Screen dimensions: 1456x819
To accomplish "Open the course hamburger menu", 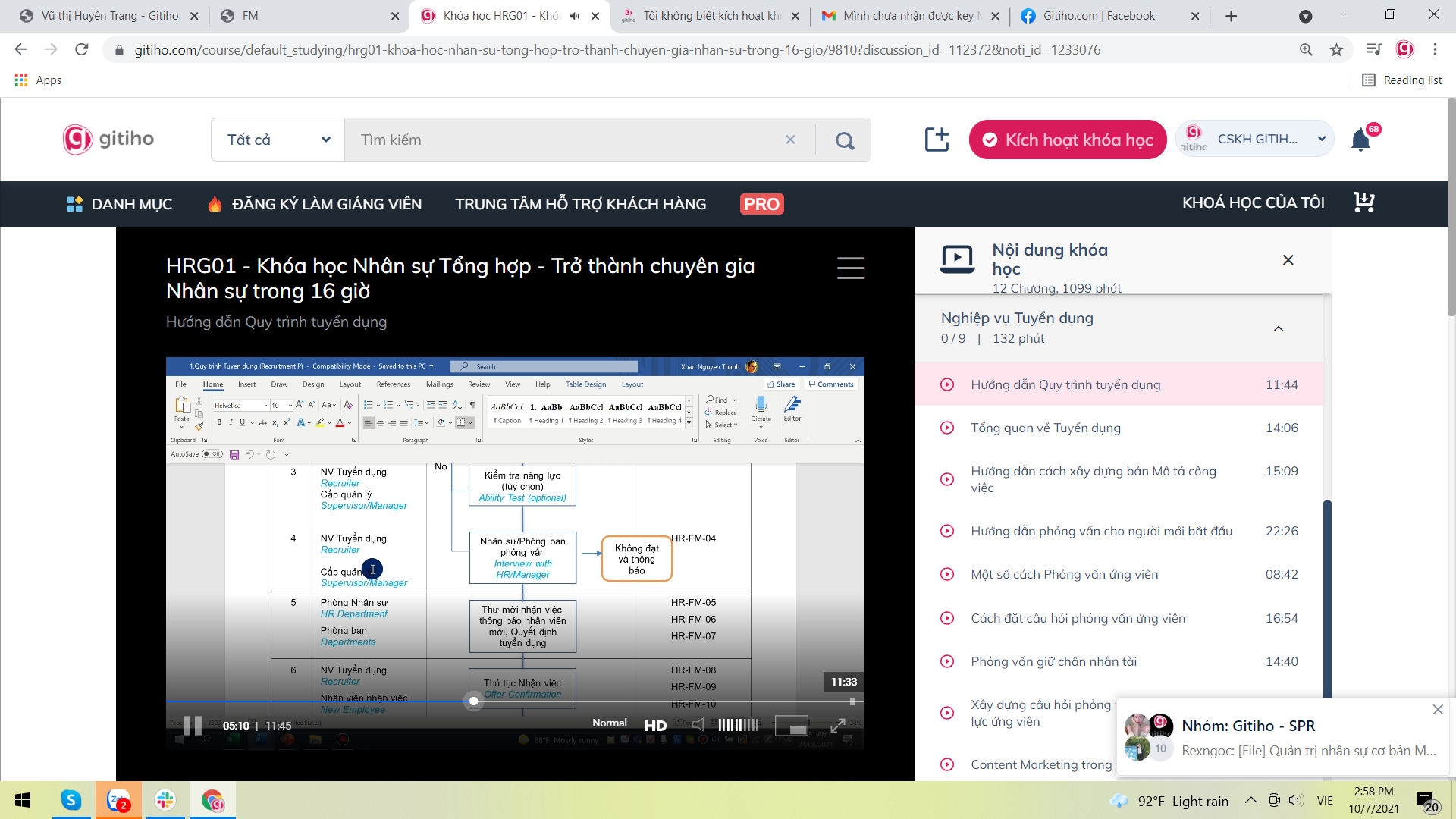I will click(x=850, y=268).
